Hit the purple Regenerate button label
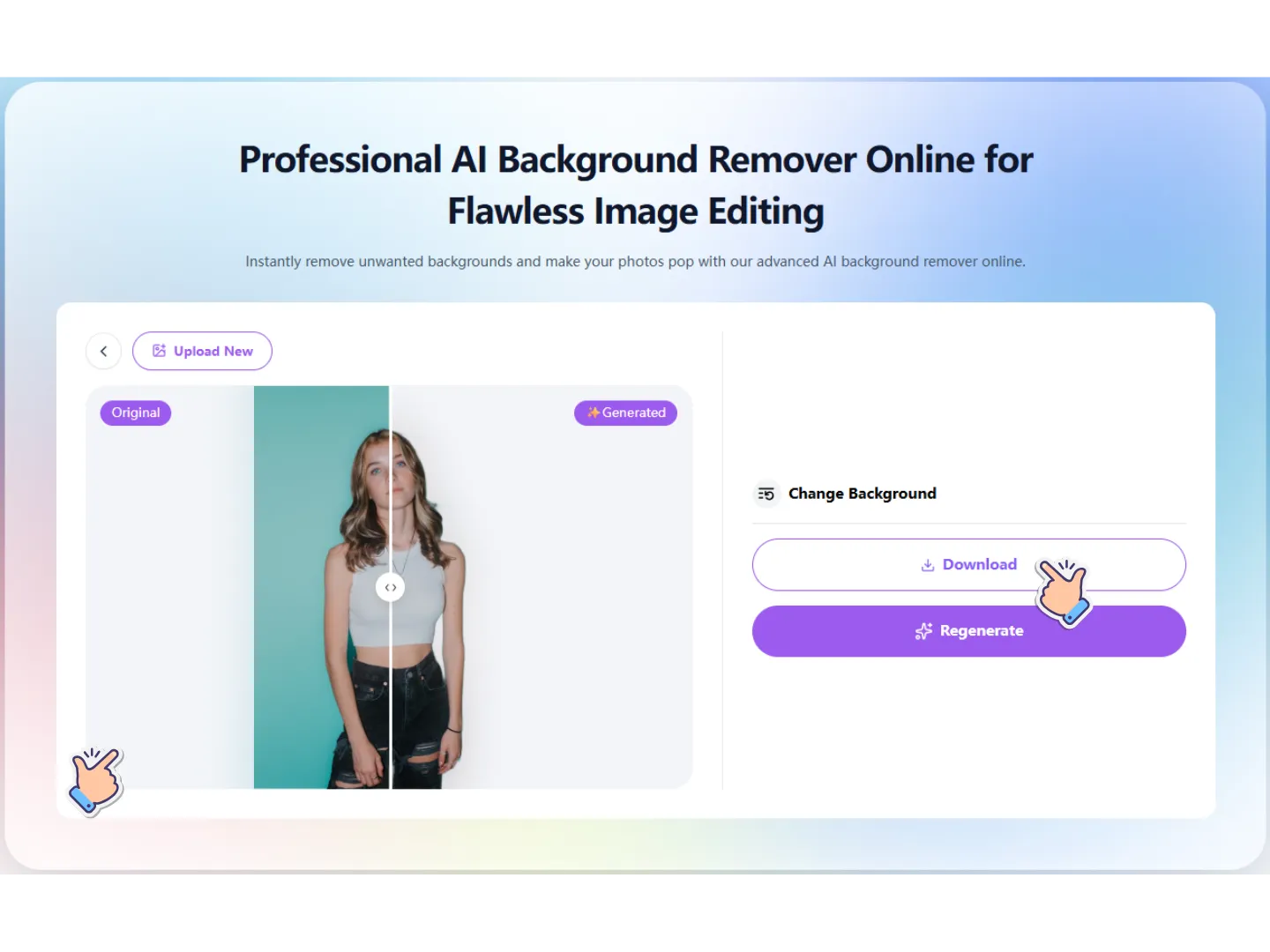The image size is (1270, 952). click(981, 631)
